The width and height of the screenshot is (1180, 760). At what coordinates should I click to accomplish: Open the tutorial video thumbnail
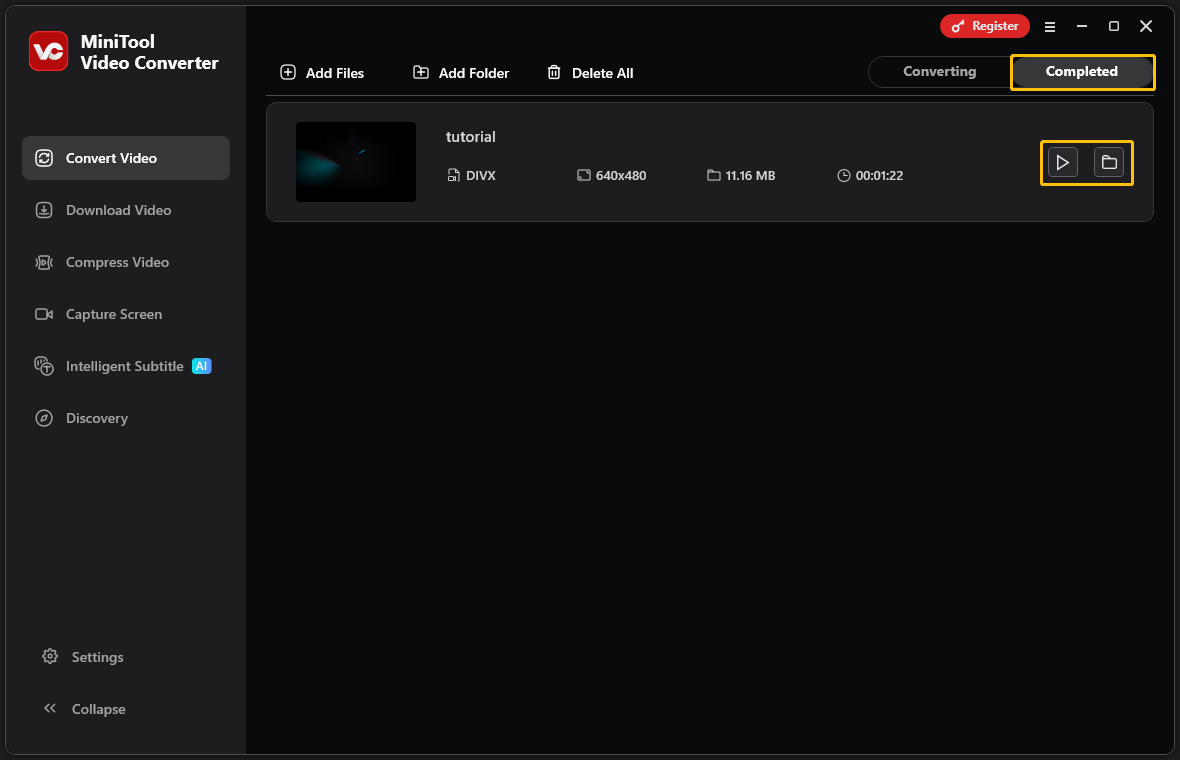[x=355, y=162]
